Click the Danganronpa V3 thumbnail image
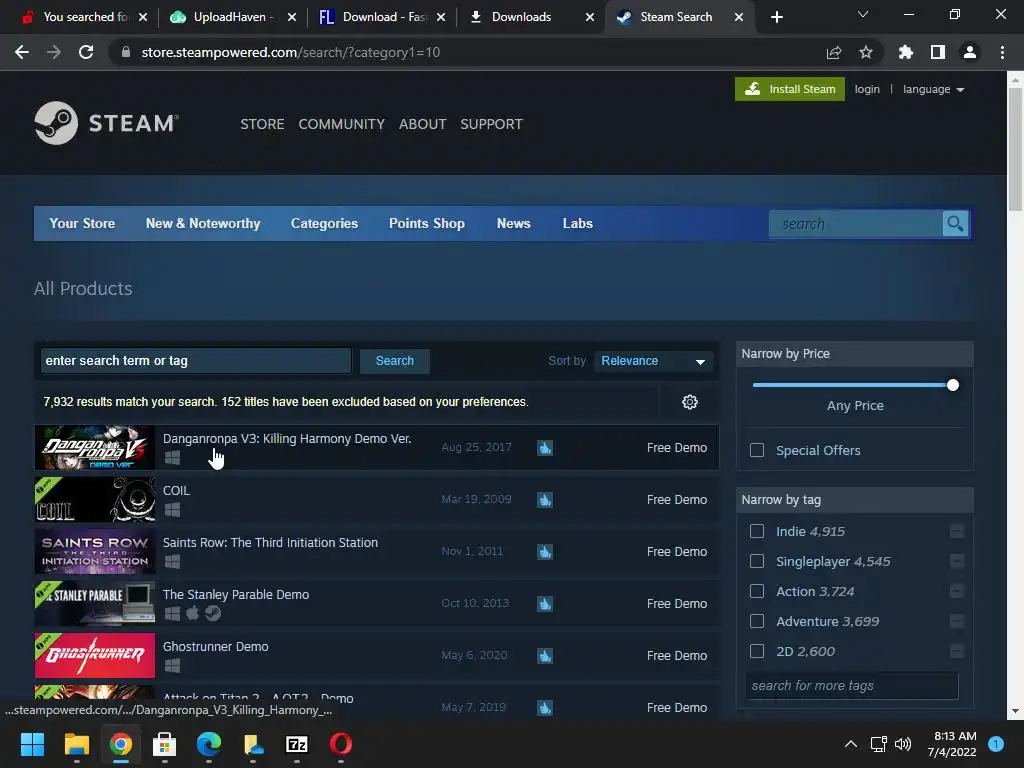Viewport: 1024px width, 768px height. tap(95, 447)
